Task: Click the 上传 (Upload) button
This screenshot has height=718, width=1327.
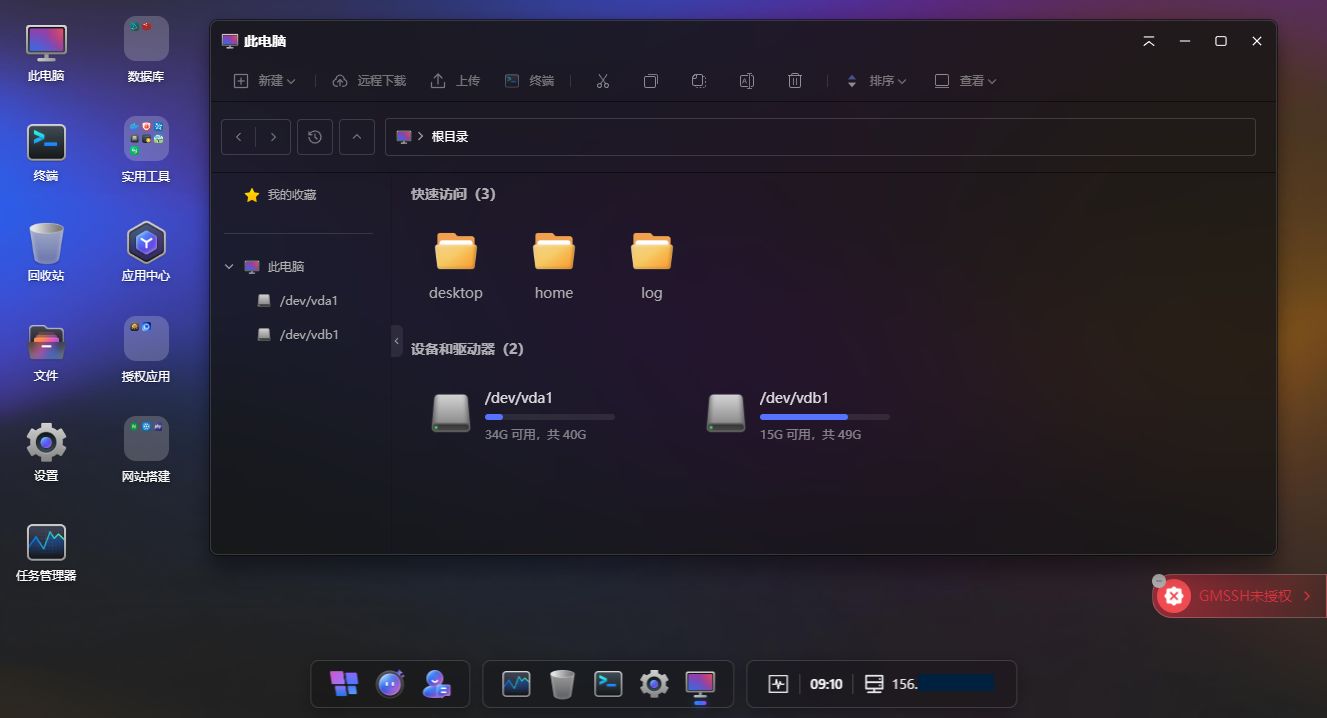Action: pos(455,81)
